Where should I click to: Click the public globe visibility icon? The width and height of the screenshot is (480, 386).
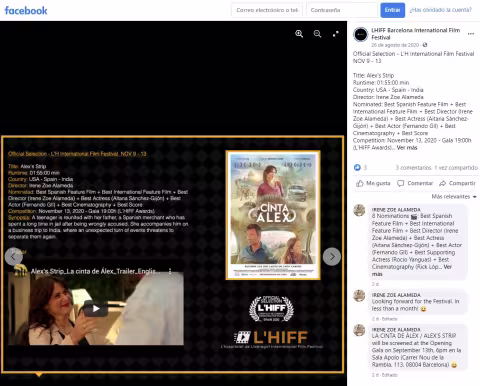coord(425,45)
